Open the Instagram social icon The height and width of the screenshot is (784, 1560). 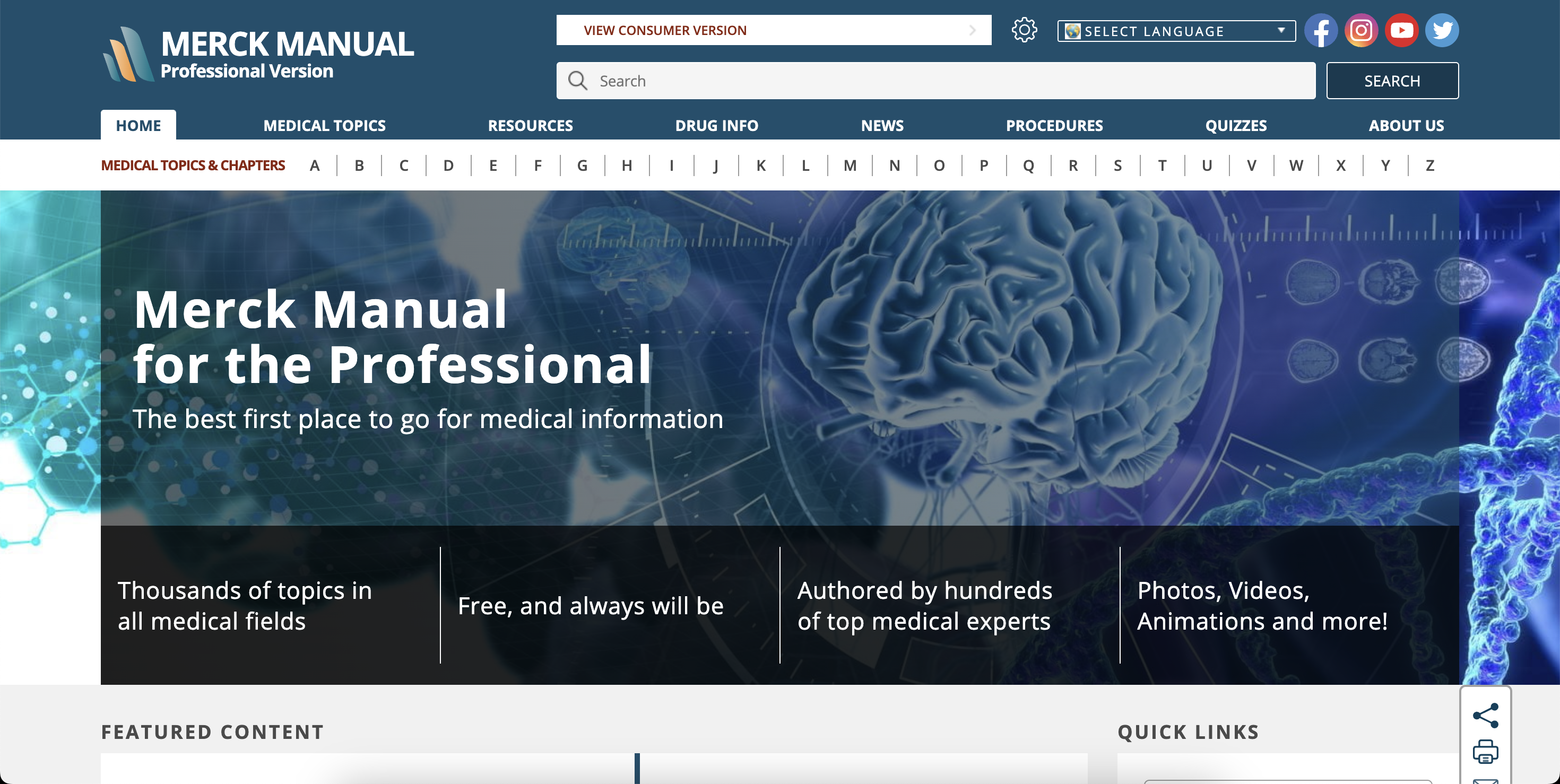point(1361,30)
